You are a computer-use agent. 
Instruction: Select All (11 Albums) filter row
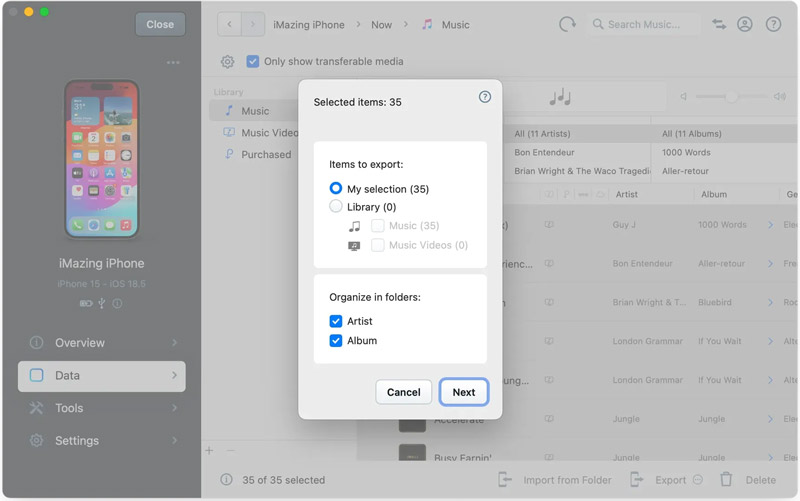(725, 134)
